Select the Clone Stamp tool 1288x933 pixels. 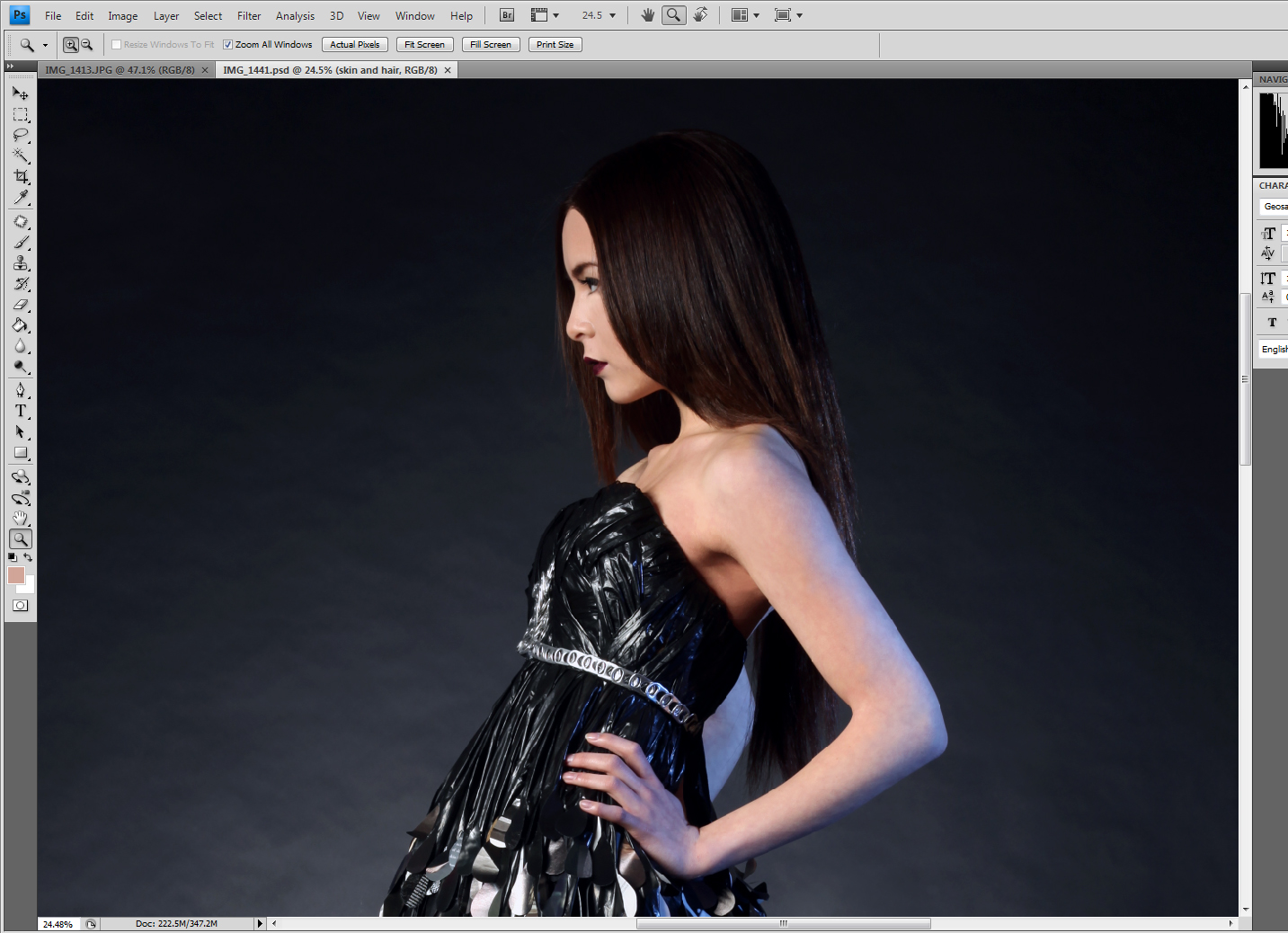(x=20, y=262)
